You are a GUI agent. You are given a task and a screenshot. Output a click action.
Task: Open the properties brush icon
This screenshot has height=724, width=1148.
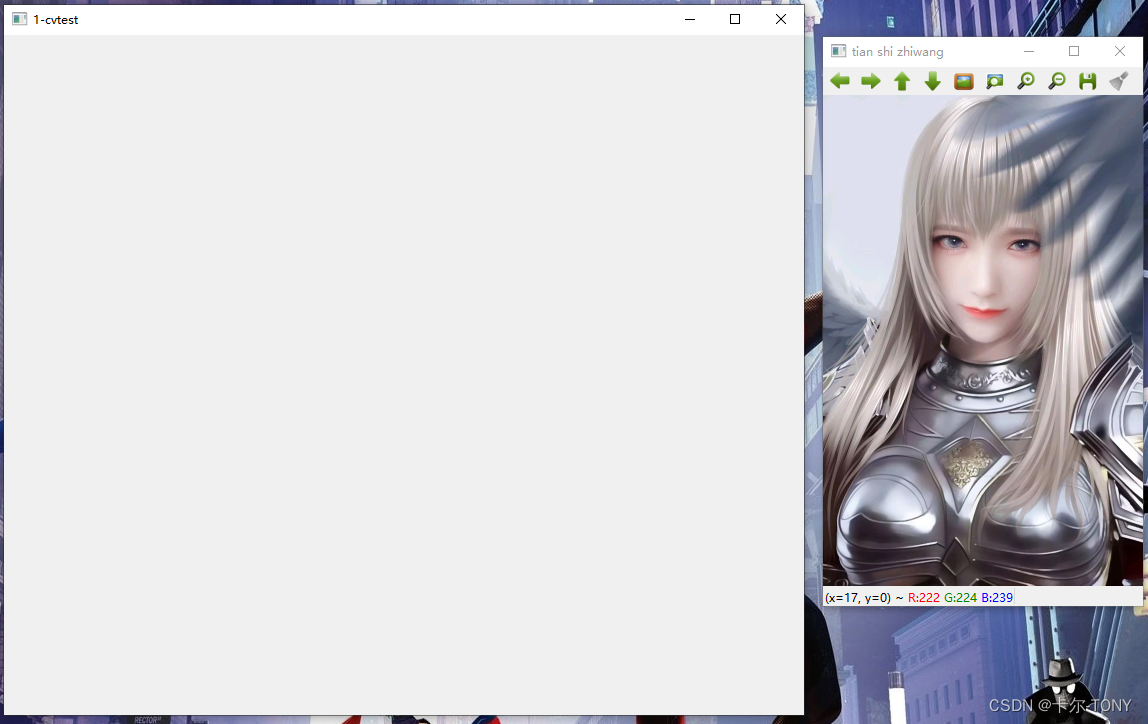click(x=1119, y=81)
